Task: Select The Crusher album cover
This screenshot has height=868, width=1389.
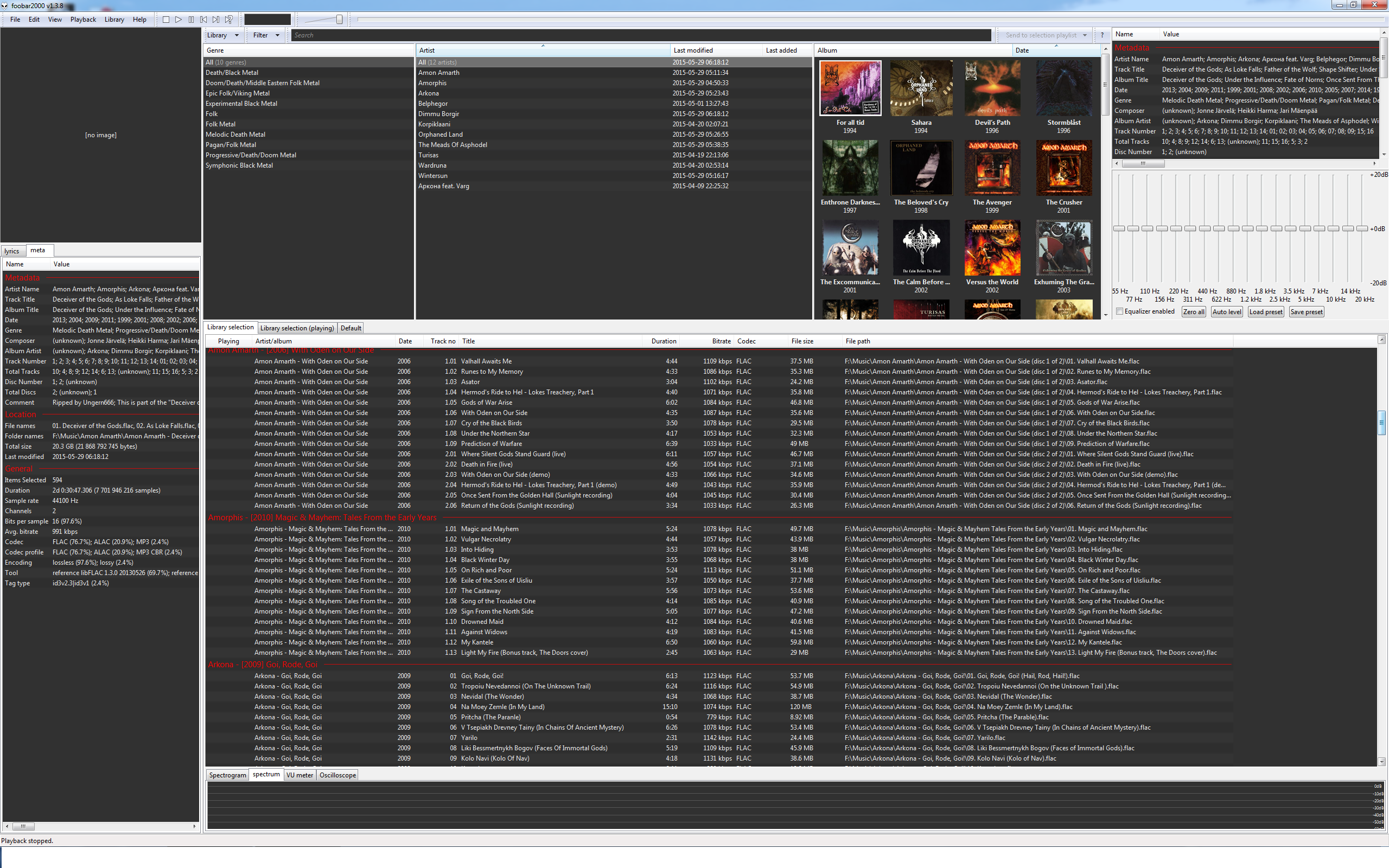Action: pyautogui.click(x=1063, y=168)
